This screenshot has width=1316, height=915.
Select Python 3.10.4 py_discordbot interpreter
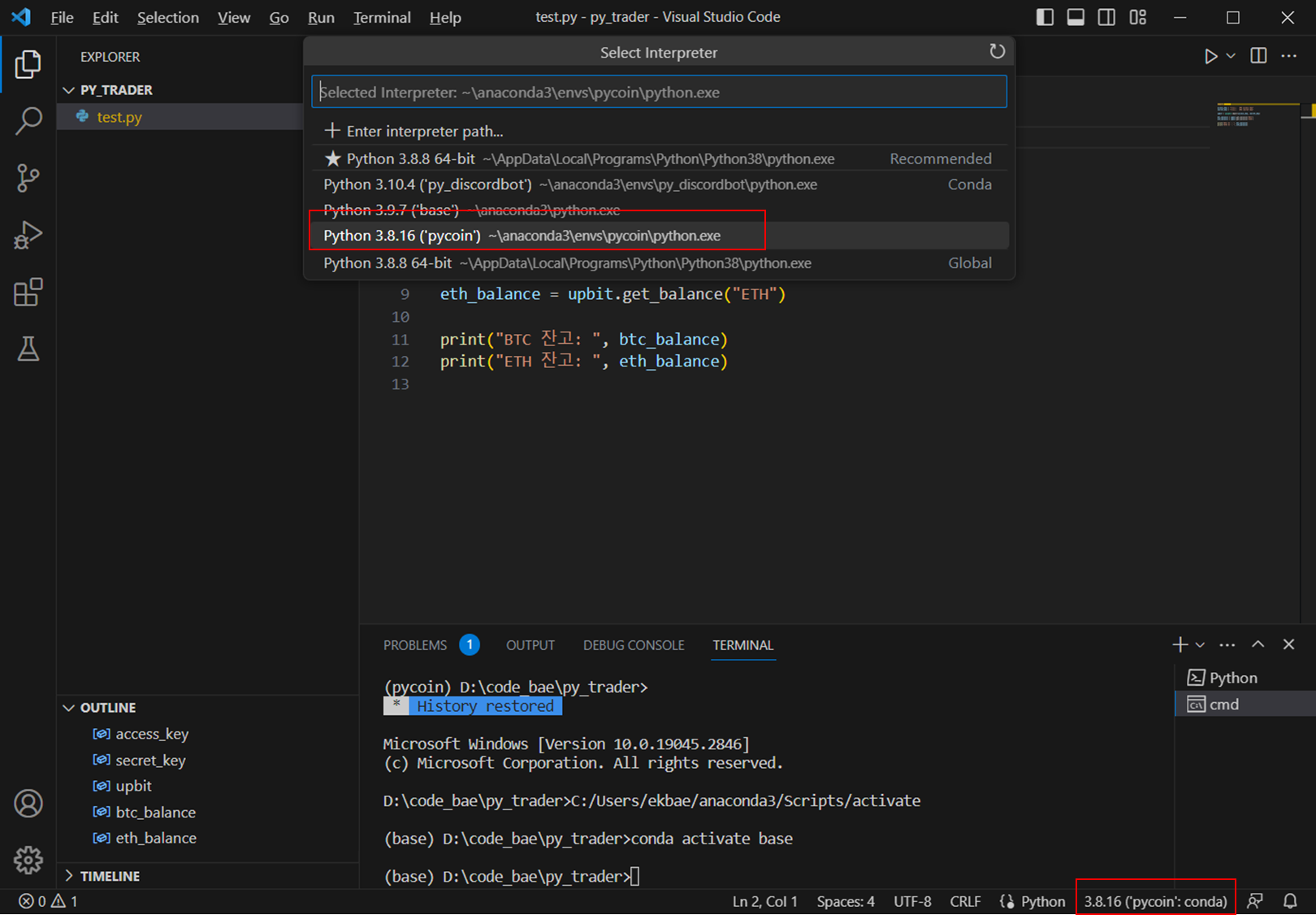click(x=660, y=184)
